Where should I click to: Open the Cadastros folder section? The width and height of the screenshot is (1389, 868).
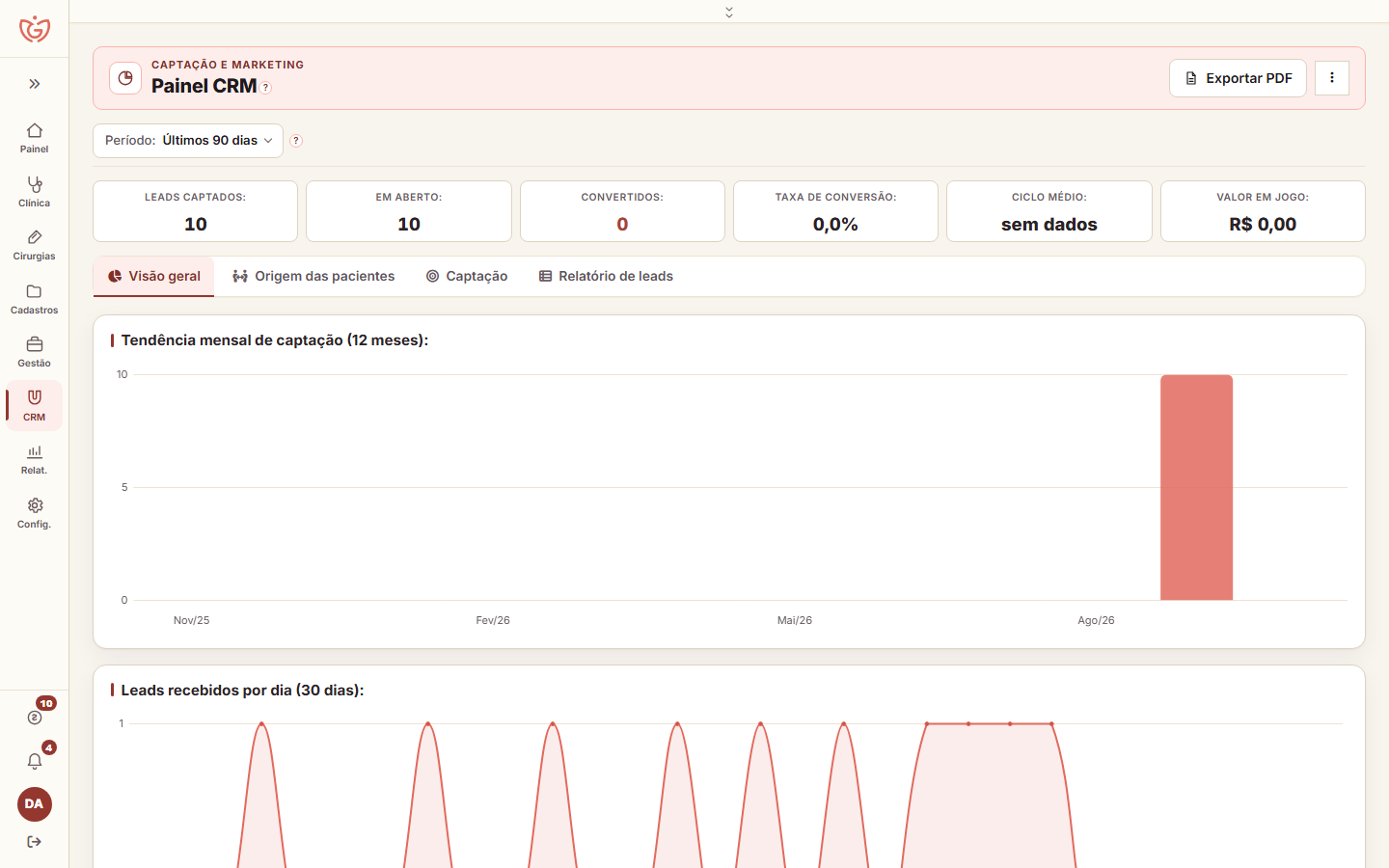pos(35,299)
